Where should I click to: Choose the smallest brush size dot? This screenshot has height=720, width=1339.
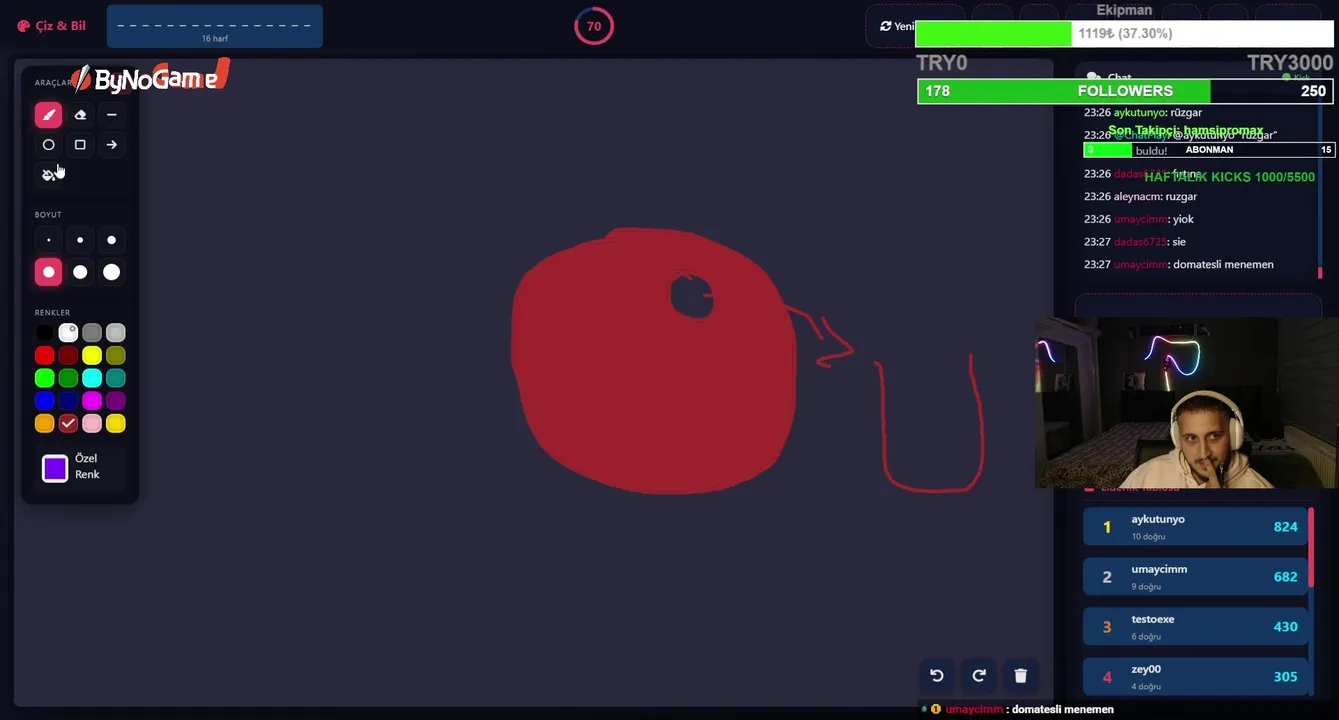tap(48, 240)
